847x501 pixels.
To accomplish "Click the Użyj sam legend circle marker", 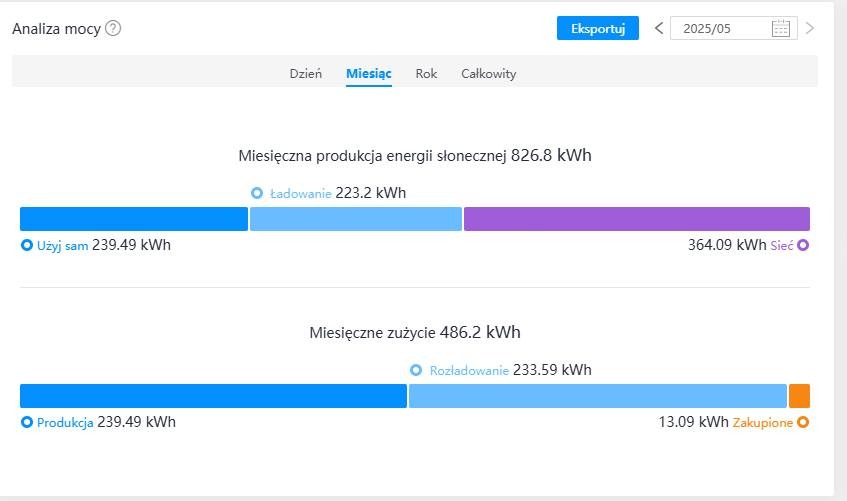I will coord(26,245).
